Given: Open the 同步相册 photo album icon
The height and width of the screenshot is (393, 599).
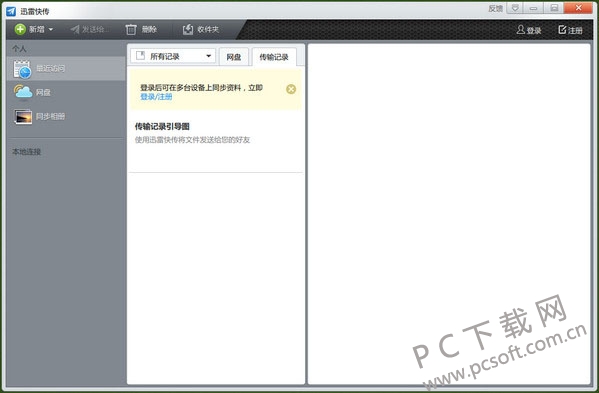Looking at the screenshot, I should click(x=23, y=116).
